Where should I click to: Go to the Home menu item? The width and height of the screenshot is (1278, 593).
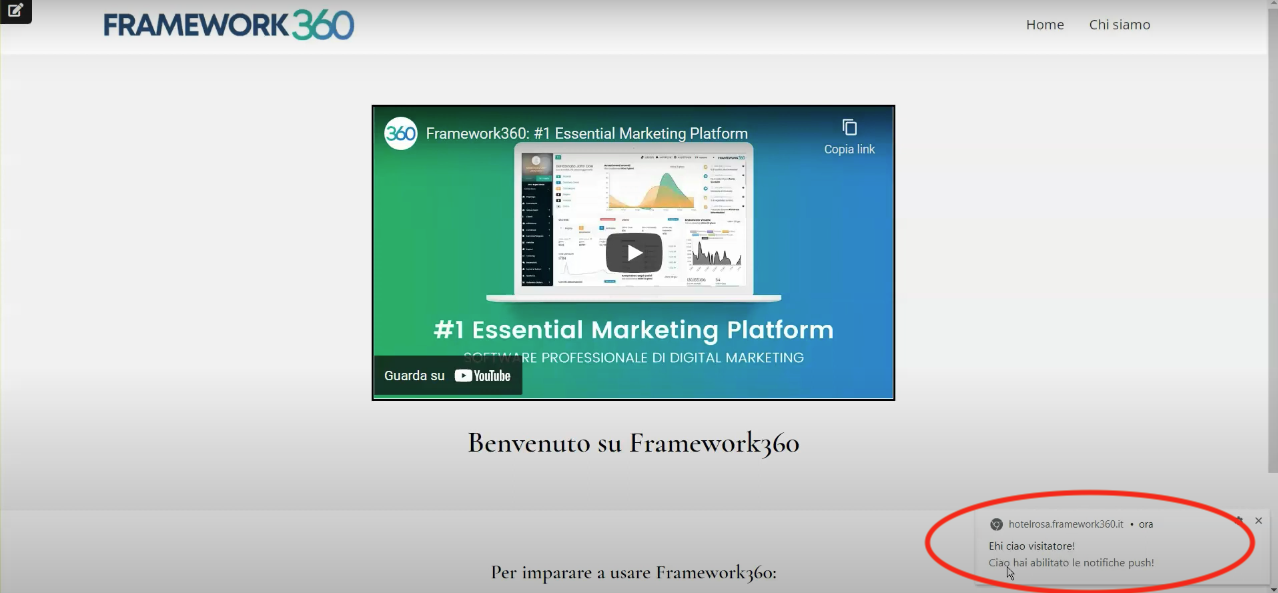(1044, 25)
